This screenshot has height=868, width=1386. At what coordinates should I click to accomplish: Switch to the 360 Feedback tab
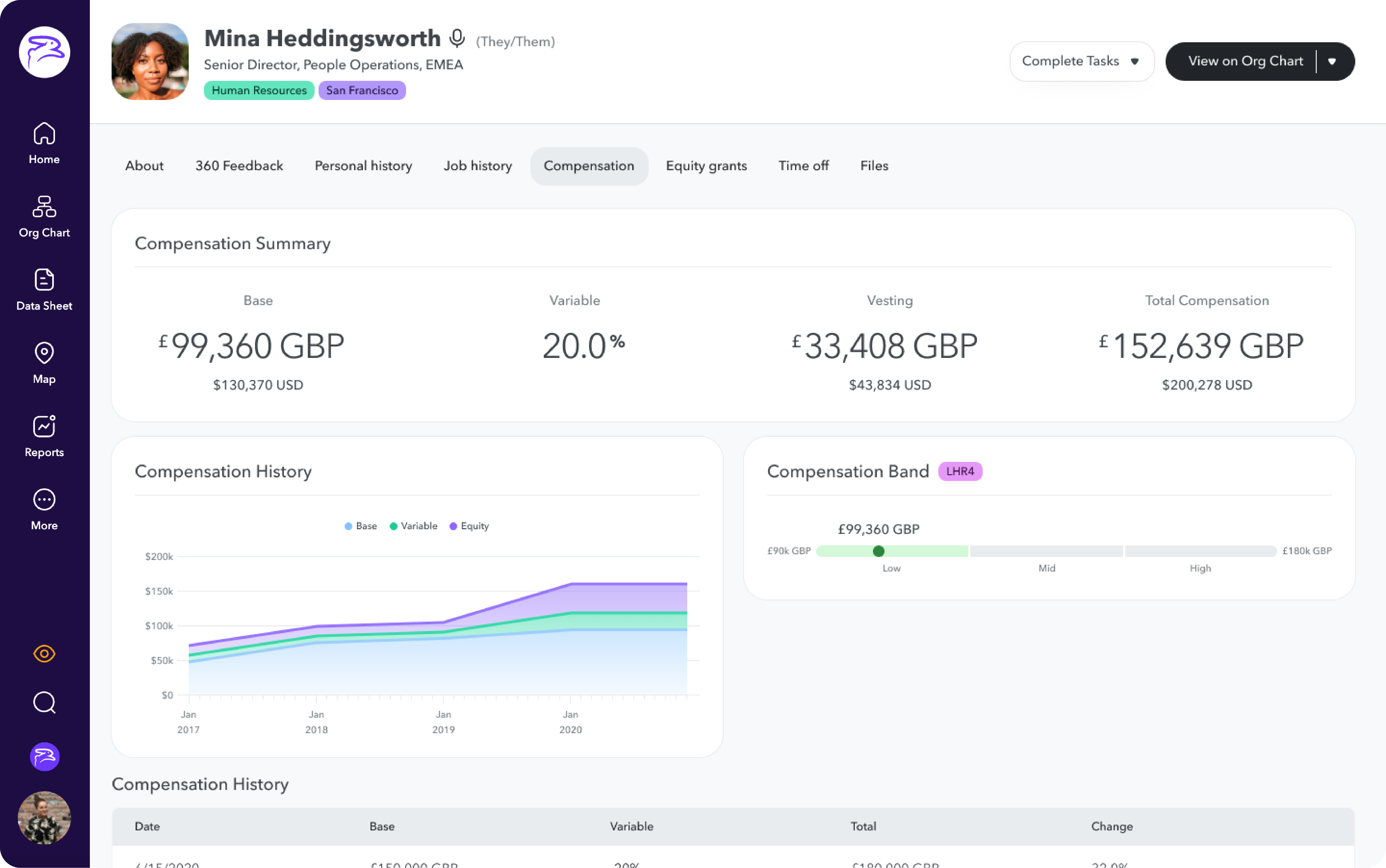click(239, 166)
